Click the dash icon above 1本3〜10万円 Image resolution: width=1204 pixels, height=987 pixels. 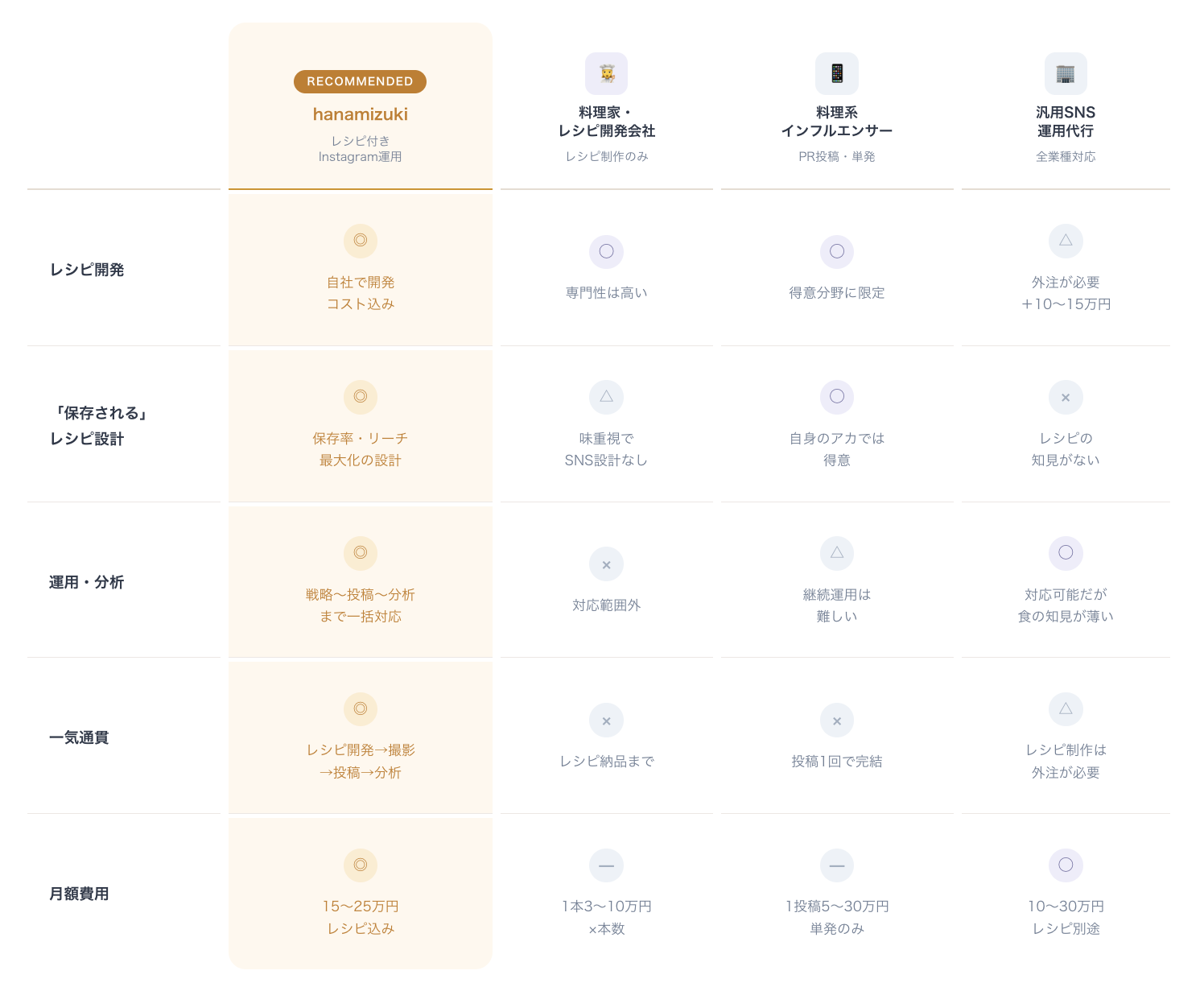606,865
